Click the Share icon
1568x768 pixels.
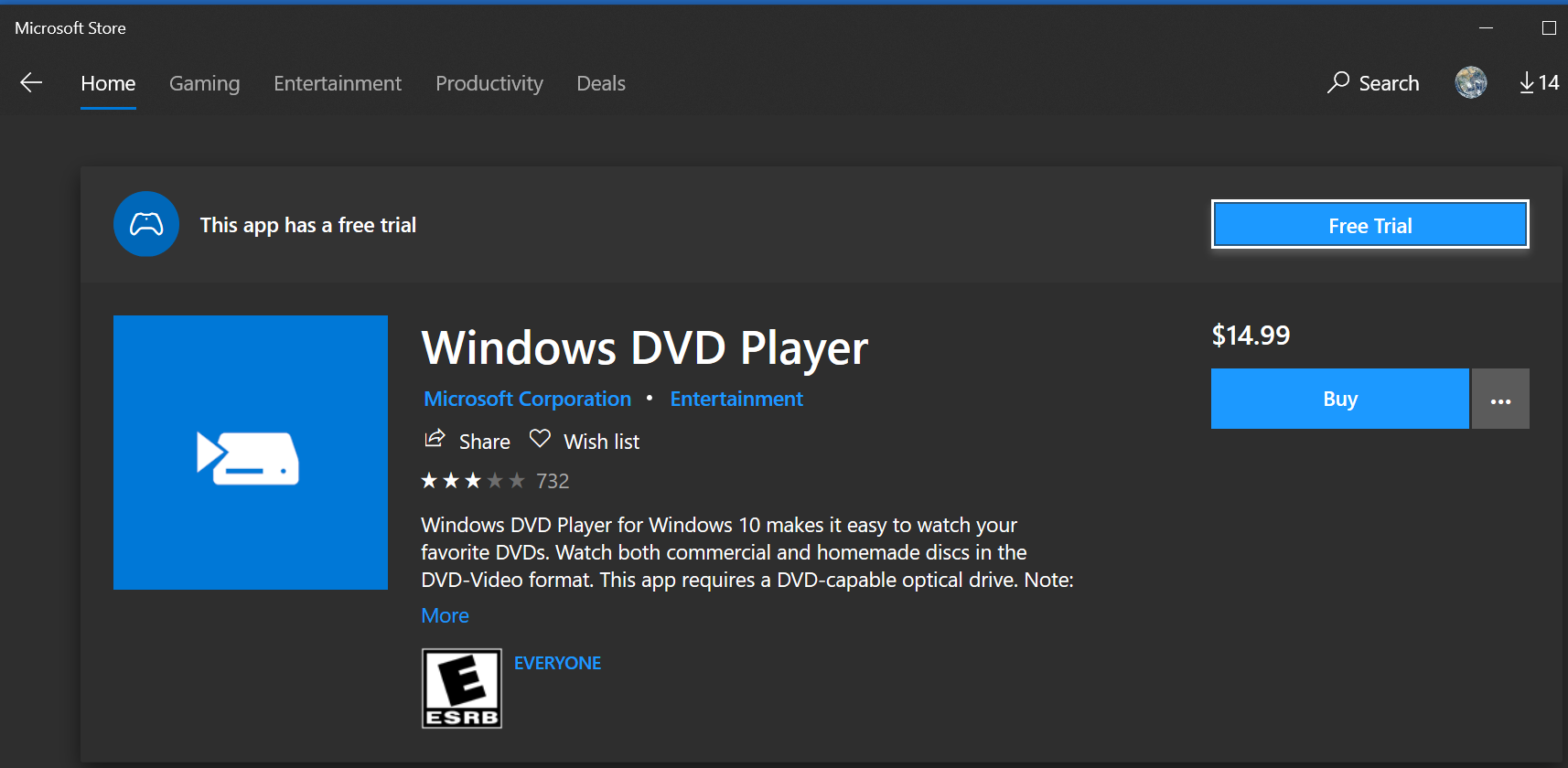pos(435,440)
